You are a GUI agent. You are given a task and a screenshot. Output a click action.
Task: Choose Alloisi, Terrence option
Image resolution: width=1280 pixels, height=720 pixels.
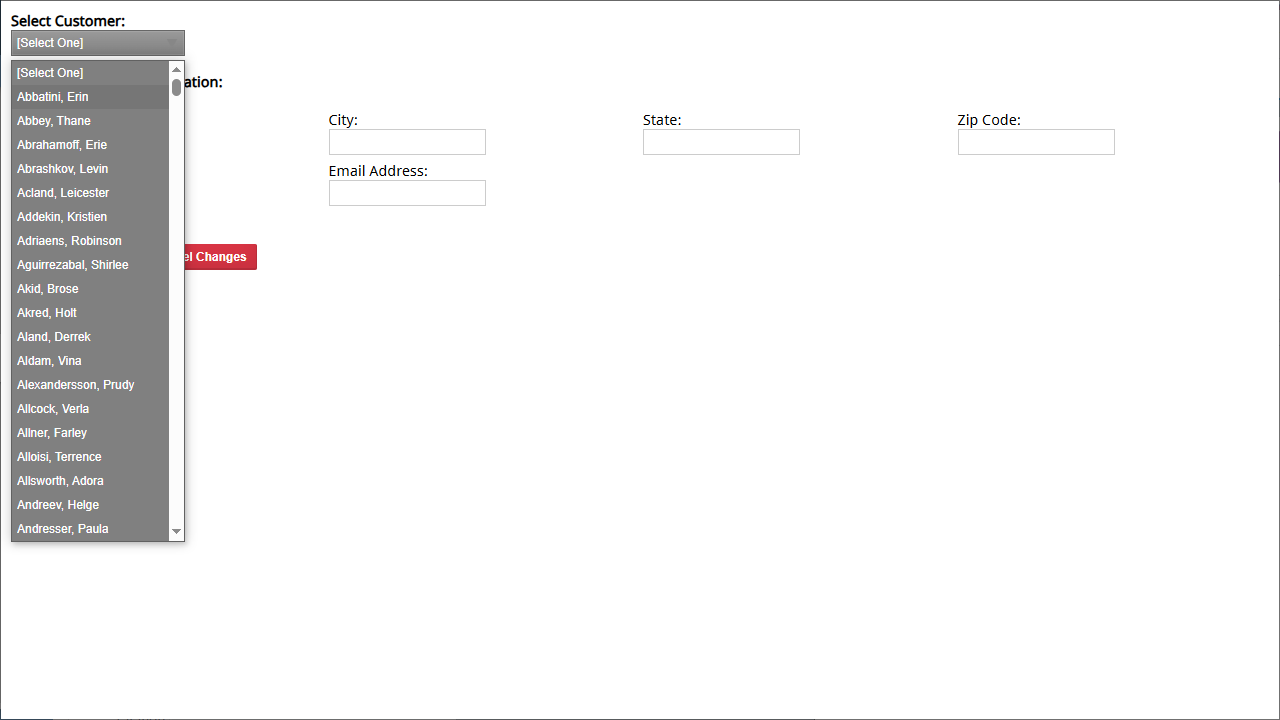point(90,457)
